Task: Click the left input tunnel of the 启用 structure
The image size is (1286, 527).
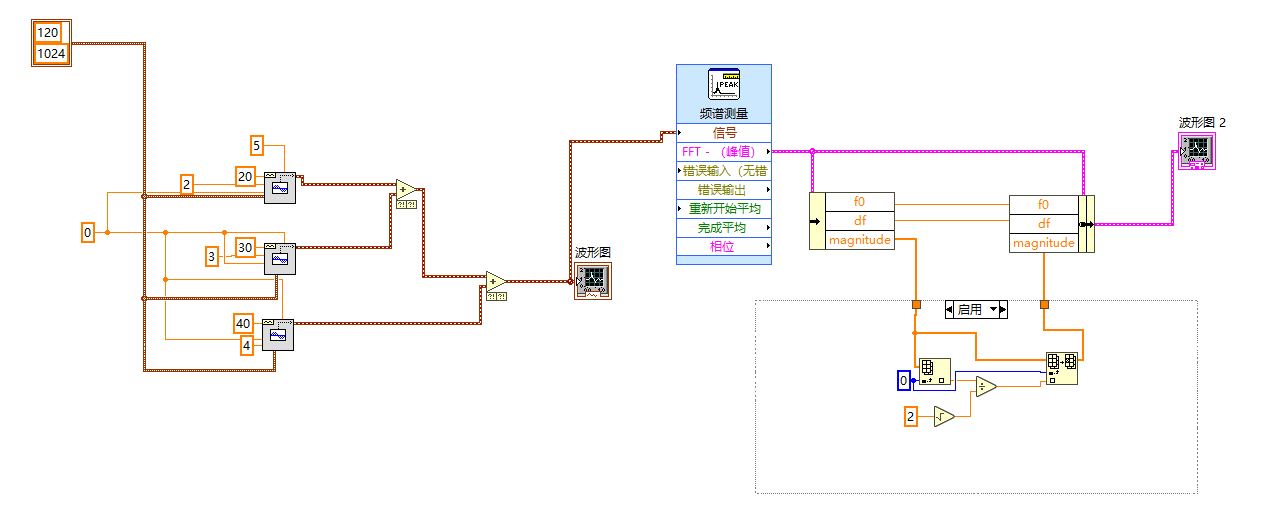Action: click(x=915, y=304)
